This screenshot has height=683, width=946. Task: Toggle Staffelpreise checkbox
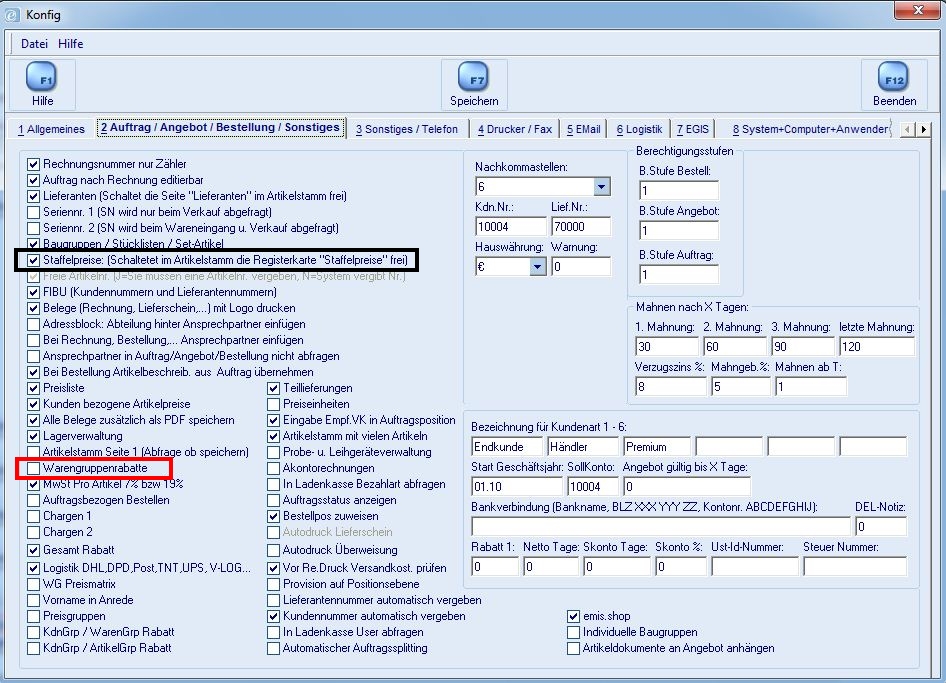point(33,261)
